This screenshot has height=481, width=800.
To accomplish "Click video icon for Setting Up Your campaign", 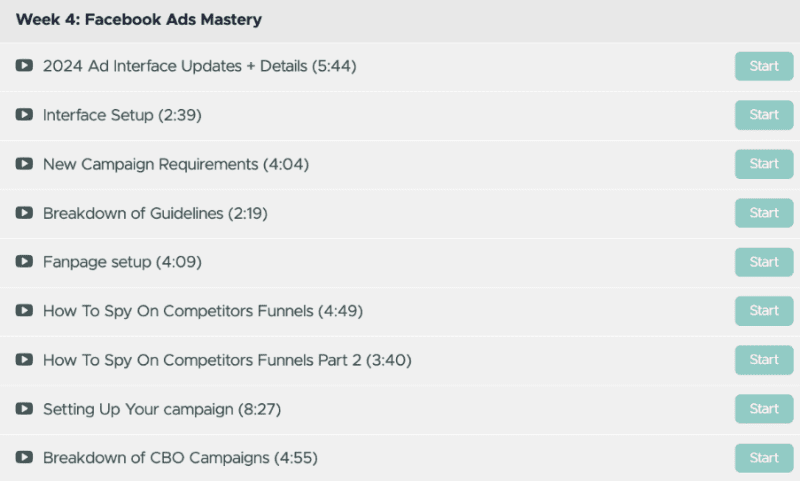I will click(24, 409).
